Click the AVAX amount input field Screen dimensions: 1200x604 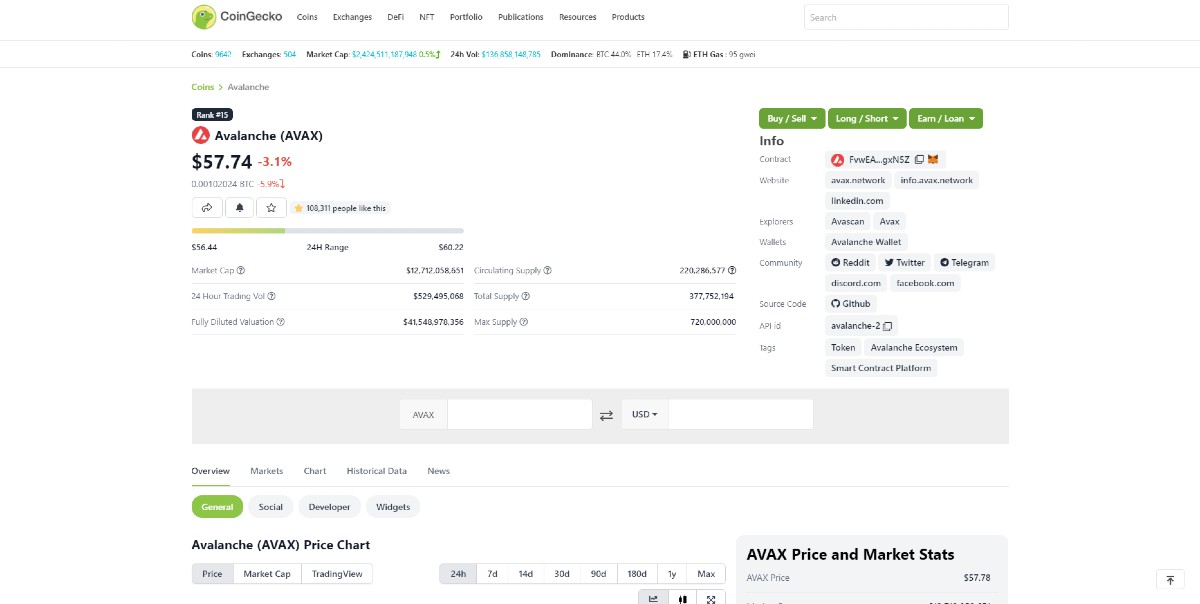(520, 415)
